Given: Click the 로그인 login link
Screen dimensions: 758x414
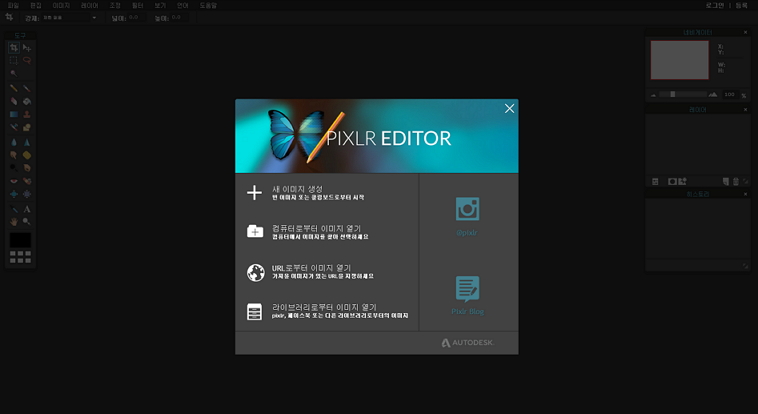Looking at the screenshot, I should 715,5.
